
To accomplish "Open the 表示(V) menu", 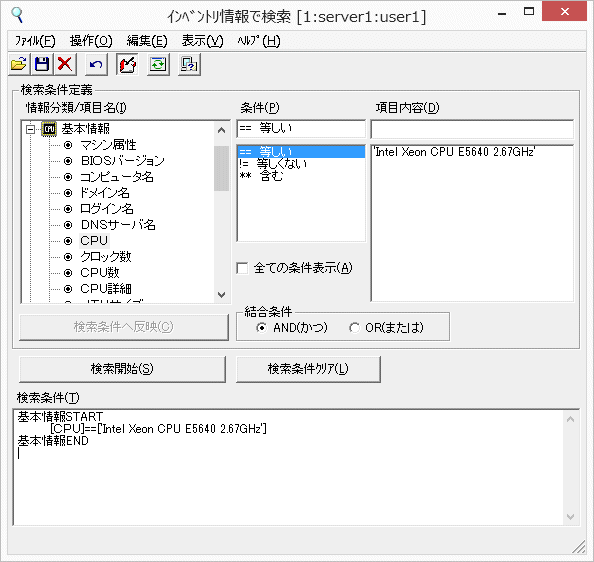I will click(202, 41).
